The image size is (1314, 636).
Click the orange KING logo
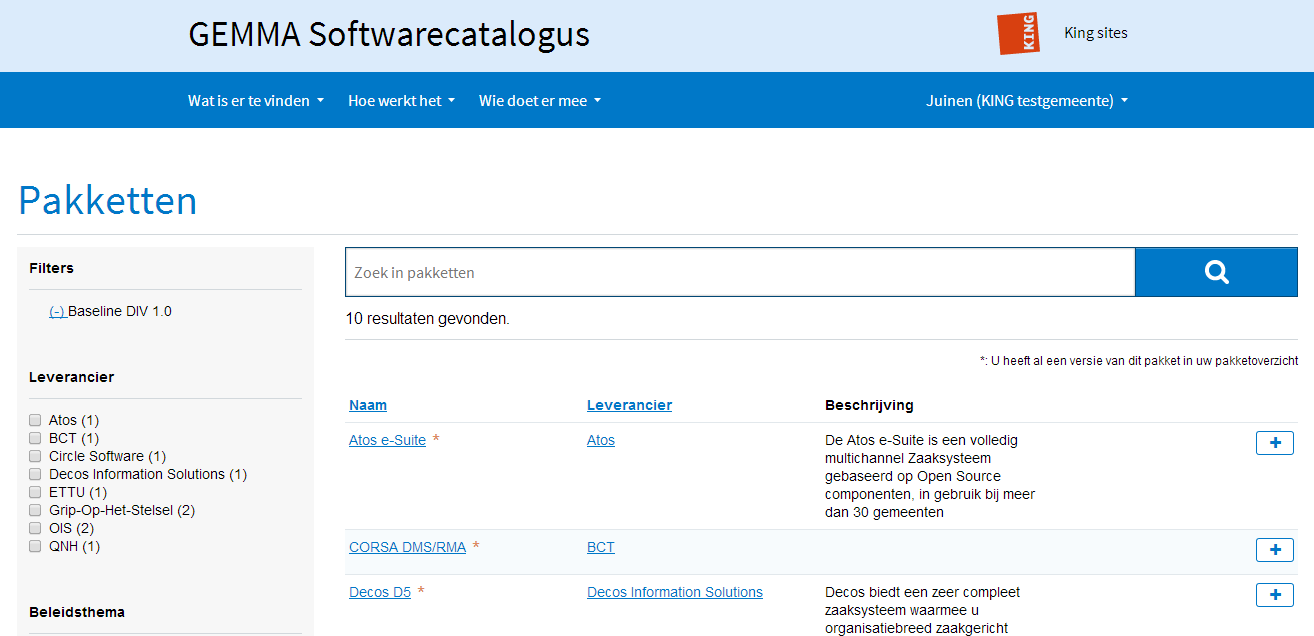(x=1019, y=33)
